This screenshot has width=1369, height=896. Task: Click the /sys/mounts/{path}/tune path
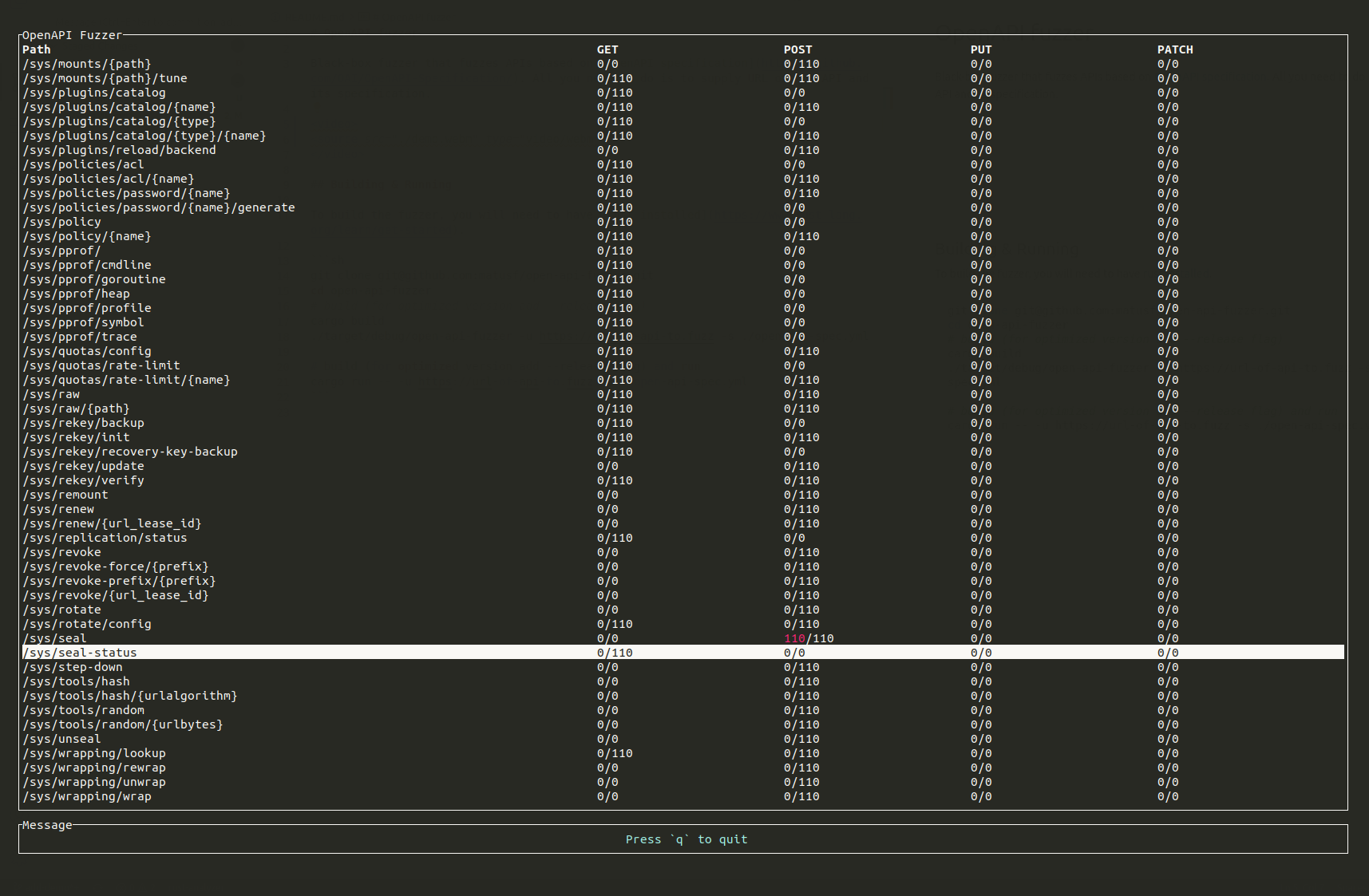point(105,78)
